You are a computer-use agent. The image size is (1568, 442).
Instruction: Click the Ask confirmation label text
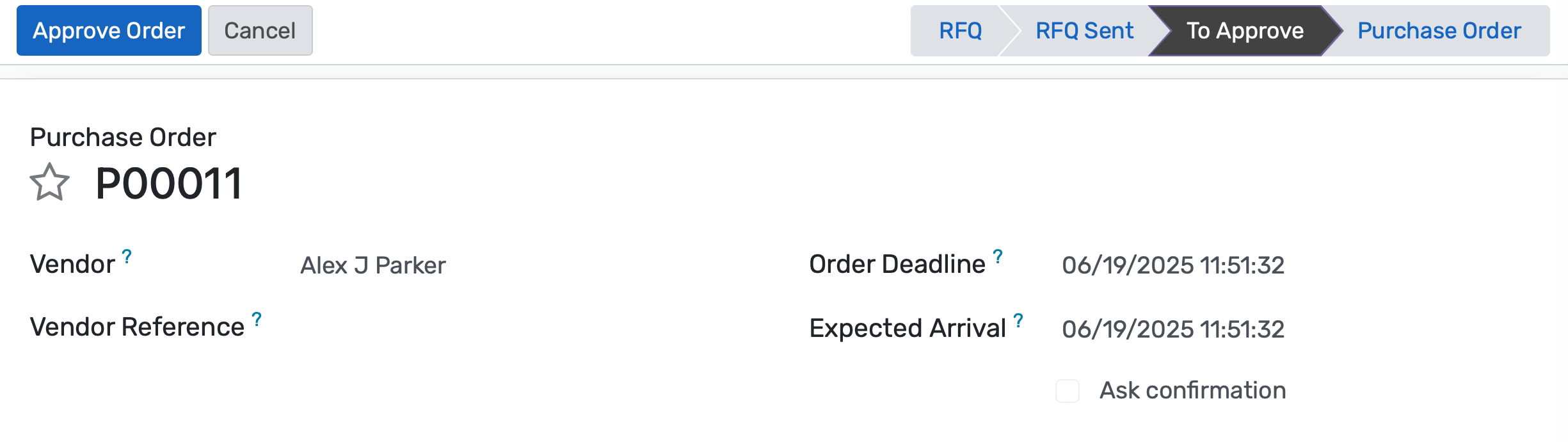point(1192,391)
